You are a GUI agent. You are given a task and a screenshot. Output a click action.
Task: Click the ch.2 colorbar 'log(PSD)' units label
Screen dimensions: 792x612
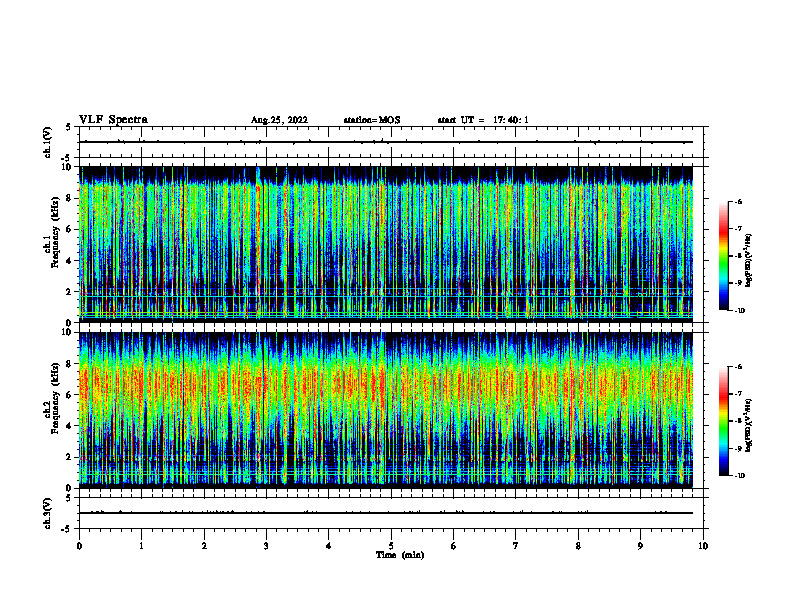pos(749,425)
